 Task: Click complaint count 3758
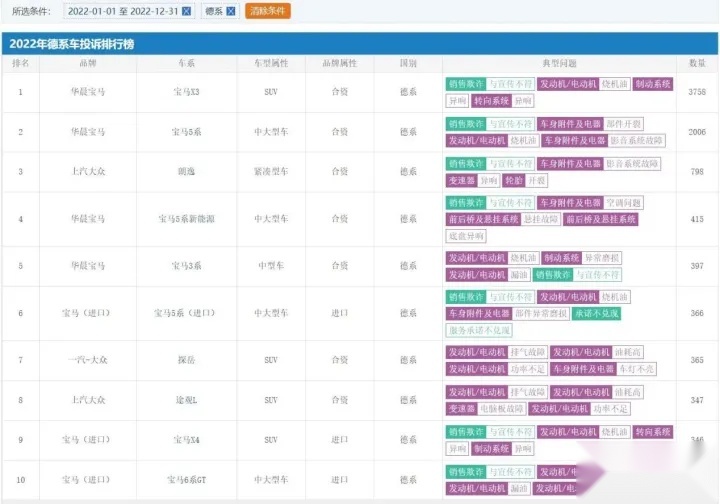pos(697,92)
